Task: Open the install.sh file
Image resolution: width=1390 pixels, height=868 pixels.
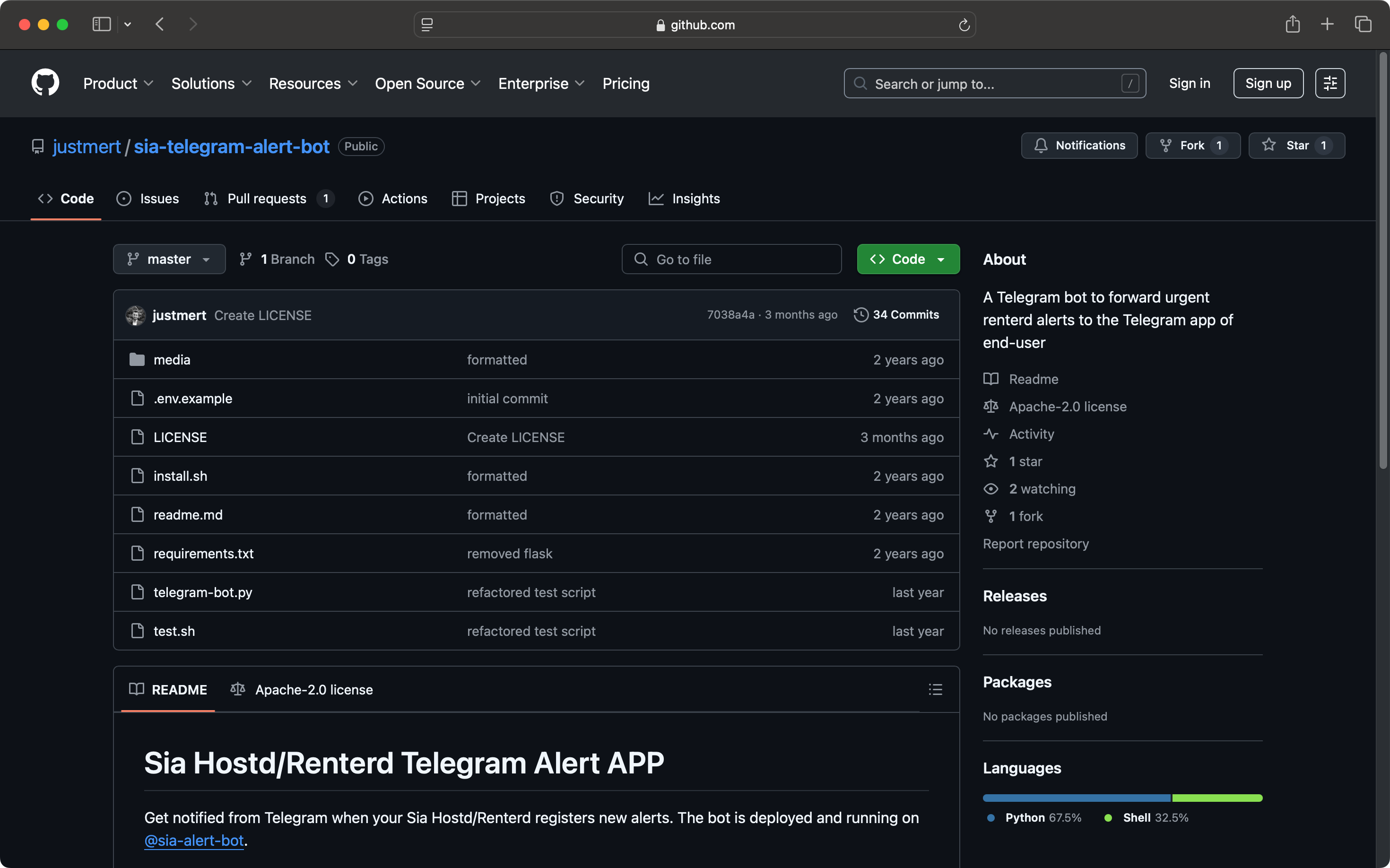Action: [x=180, y=476]
